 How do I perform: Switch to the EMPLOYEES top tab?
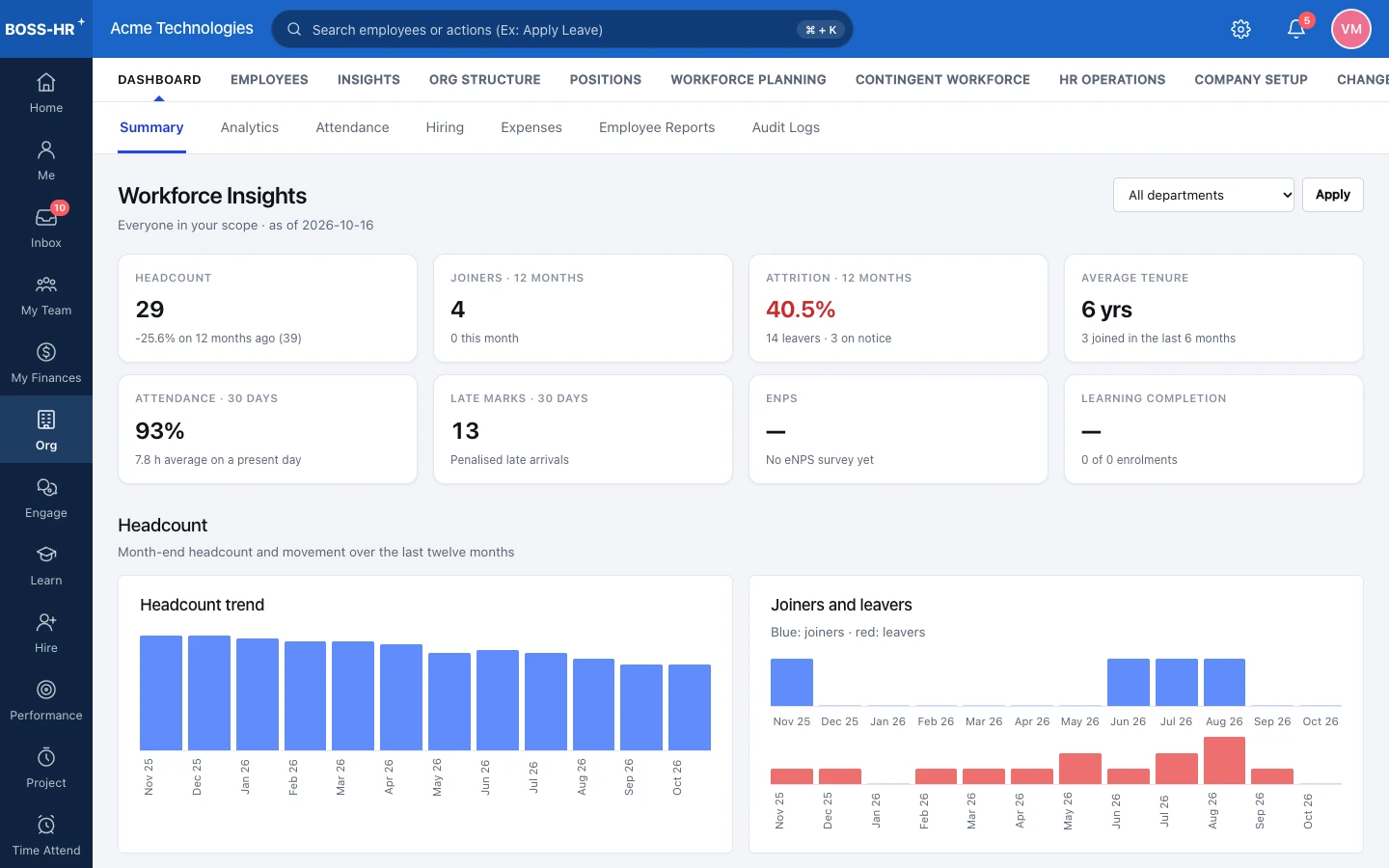point(269,80)
